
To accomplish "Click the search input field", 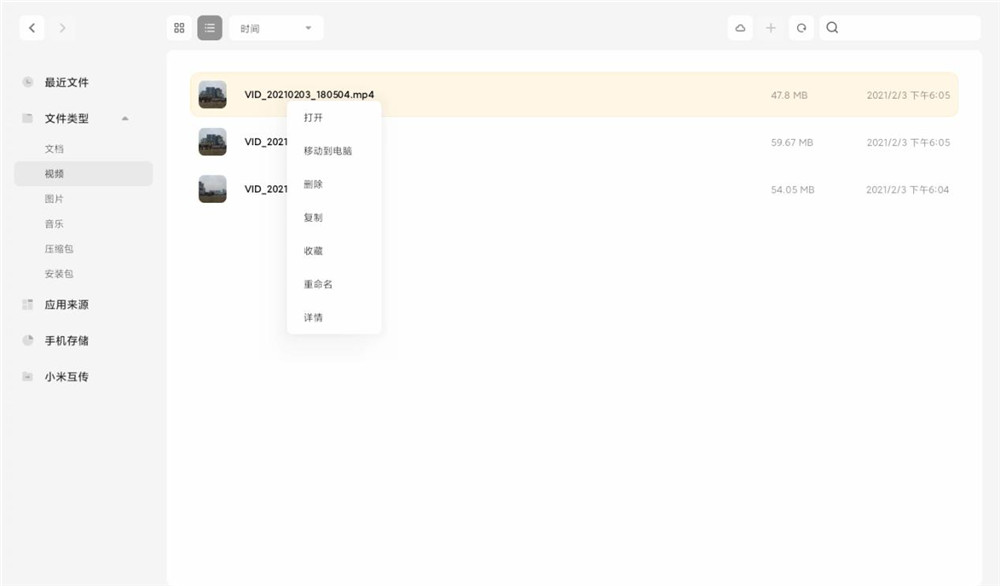I will click(898, 27).
